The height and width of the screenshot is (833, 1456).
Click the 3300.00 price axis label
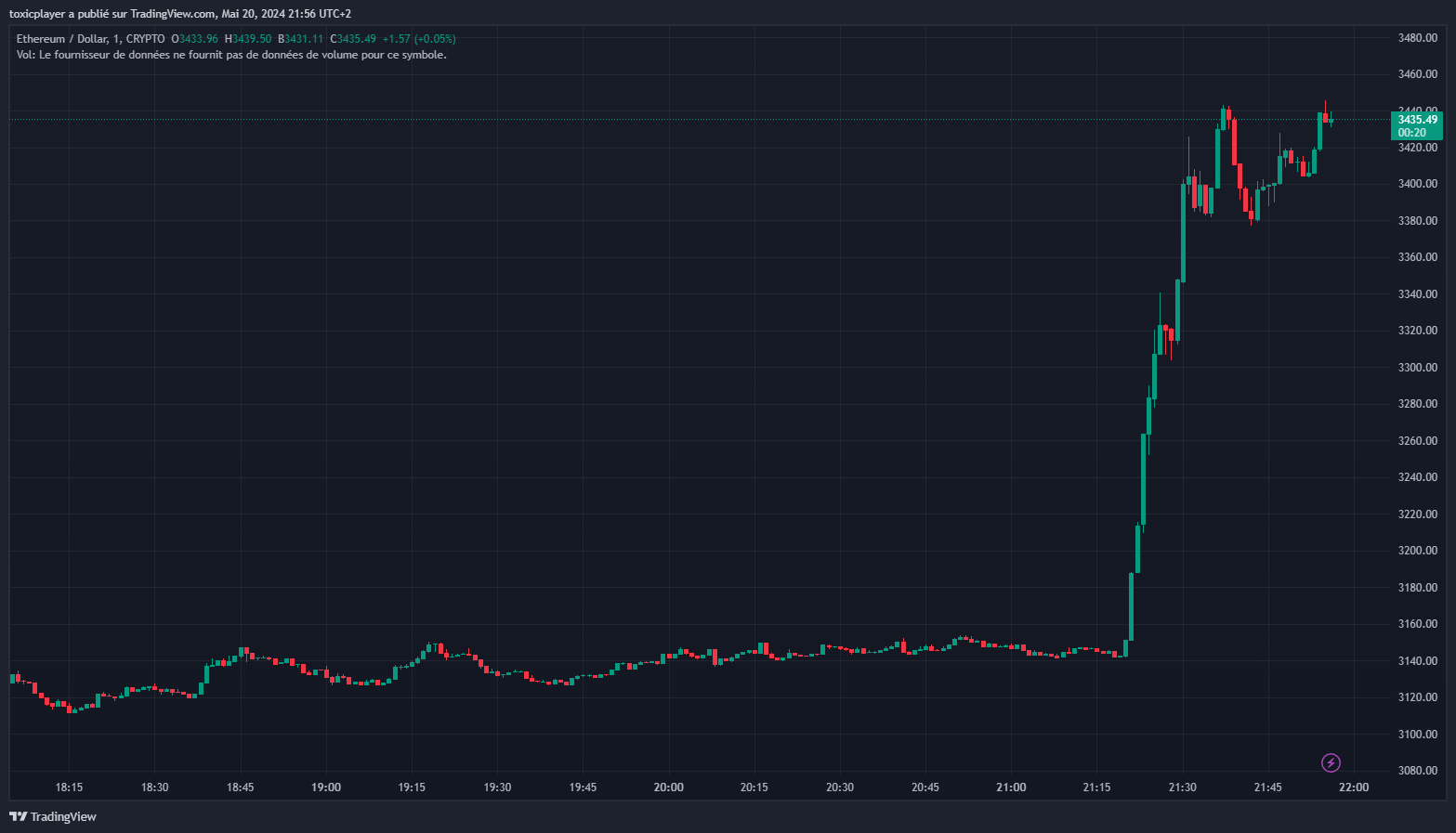[1417, 368]
